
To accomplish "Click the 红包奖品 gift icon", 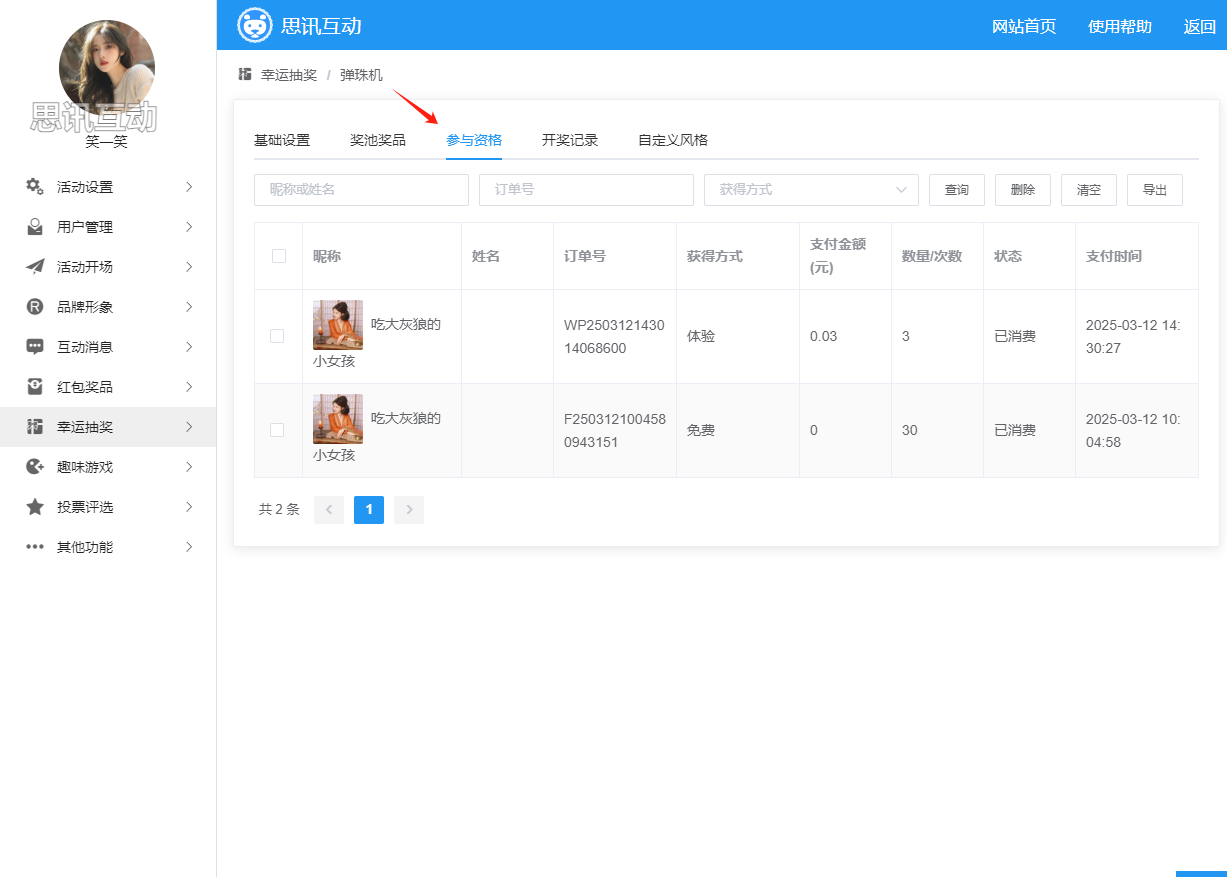I will tap(35, 387).
